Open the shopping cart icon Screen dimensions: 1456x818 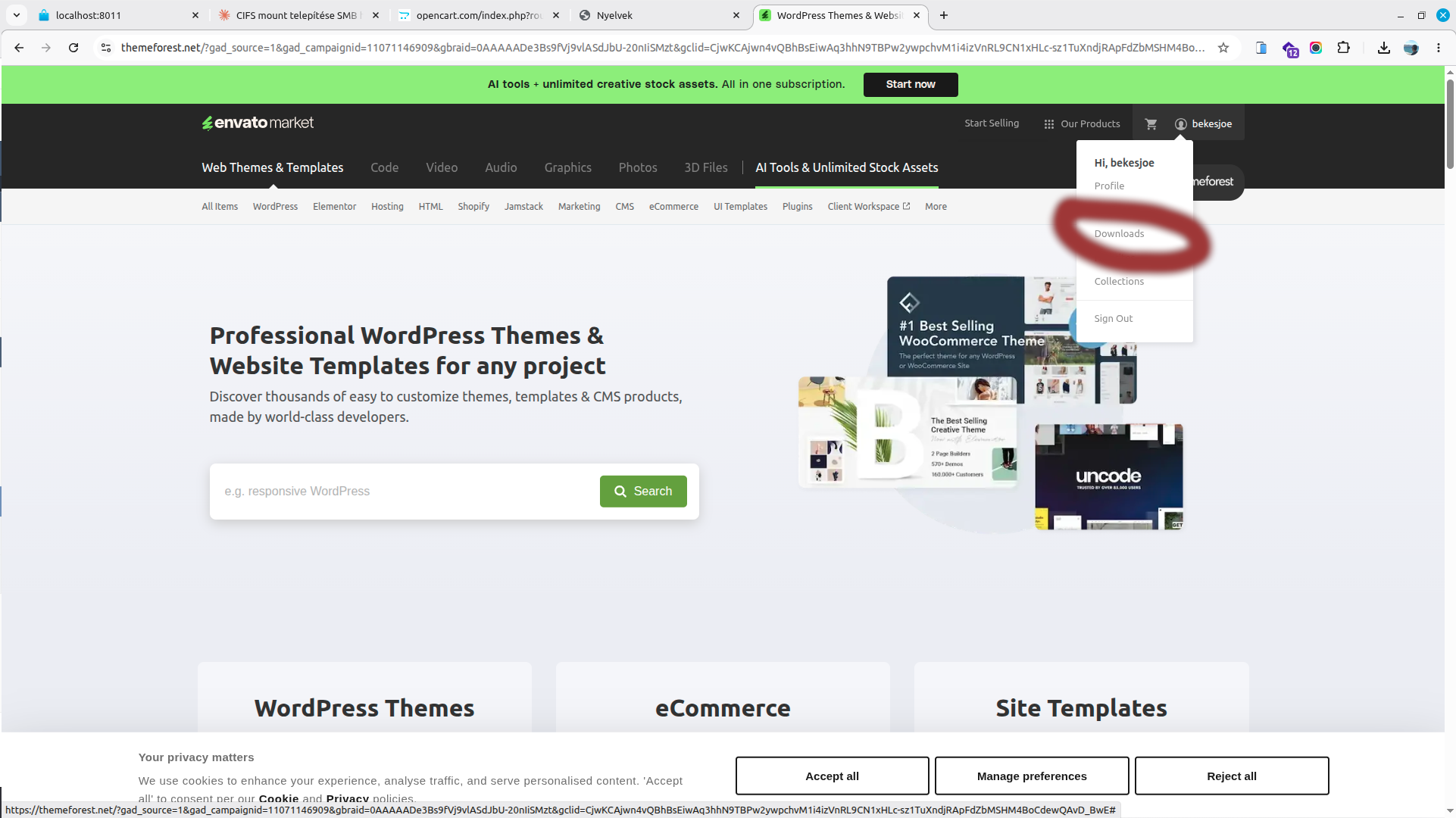(1151, 124)
